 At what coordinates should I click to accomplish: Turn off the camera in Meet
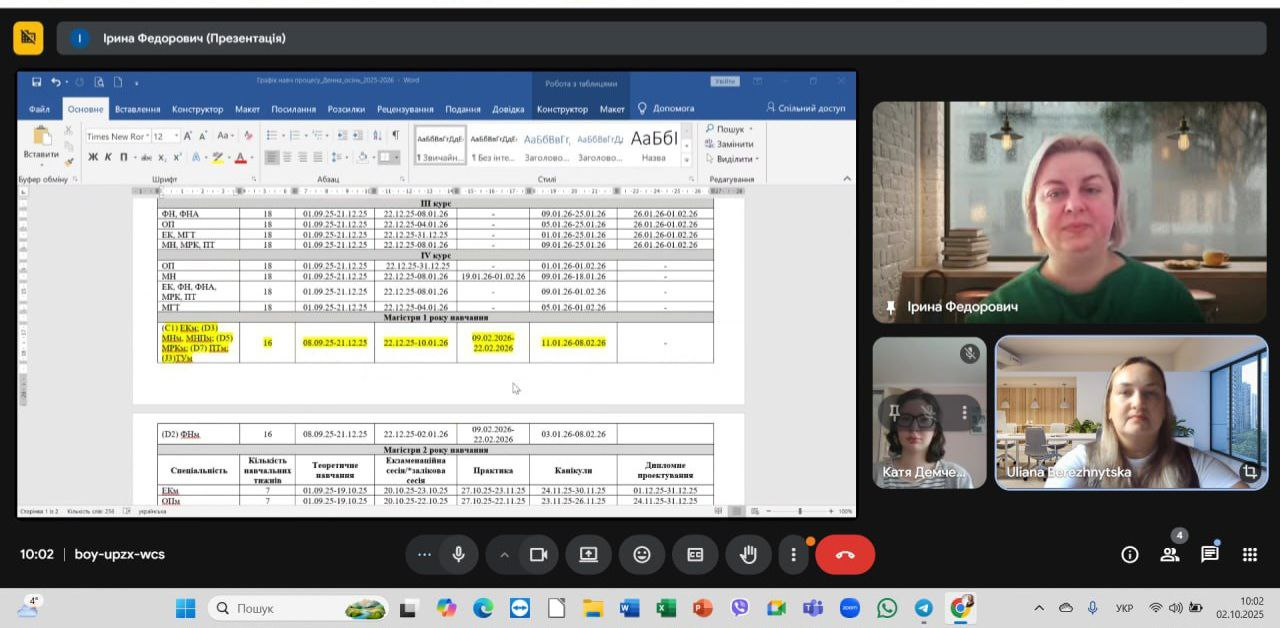point(540,555)
